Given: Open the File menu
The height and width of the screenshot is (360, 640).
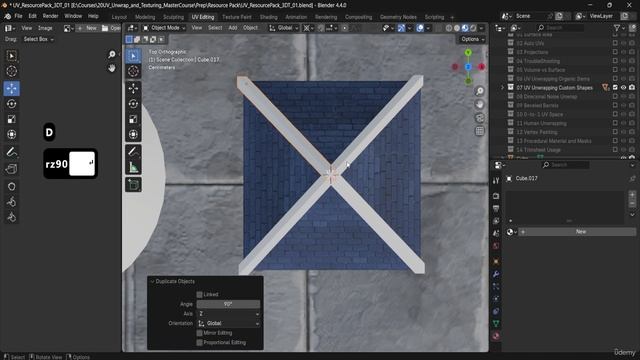Looking at the screenshot, I should [x=18, y=16].
